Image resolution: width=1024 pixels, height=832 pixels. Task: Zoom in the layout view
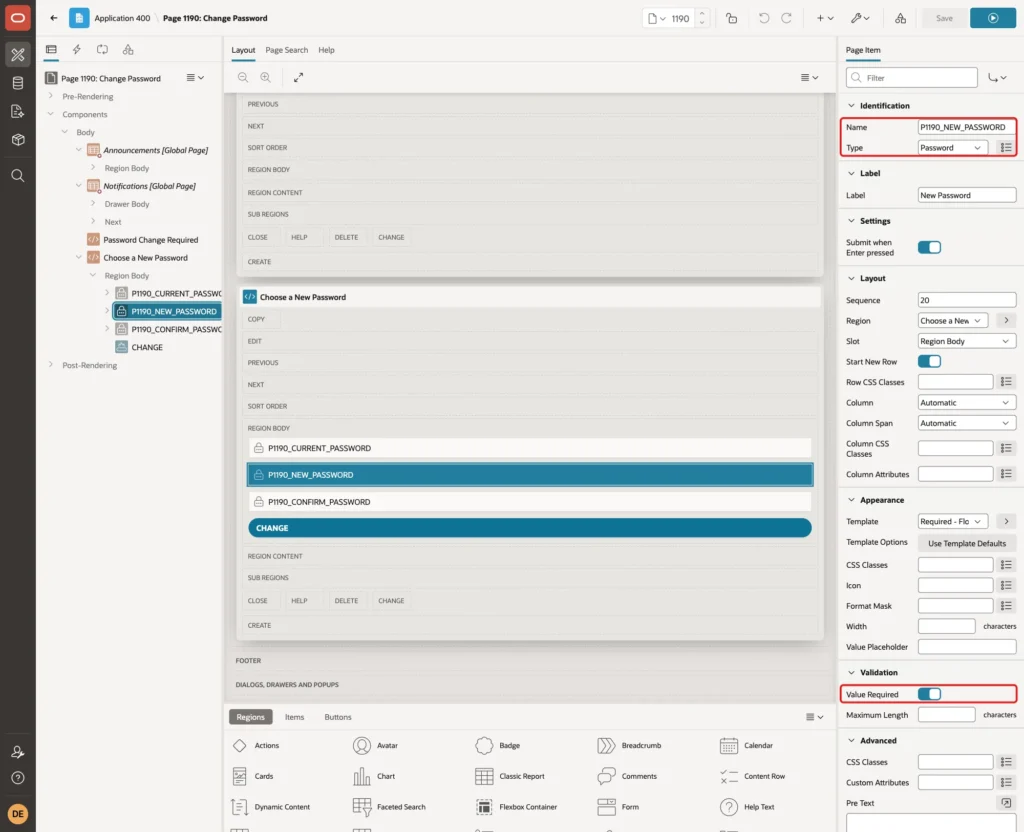[265, 77]
